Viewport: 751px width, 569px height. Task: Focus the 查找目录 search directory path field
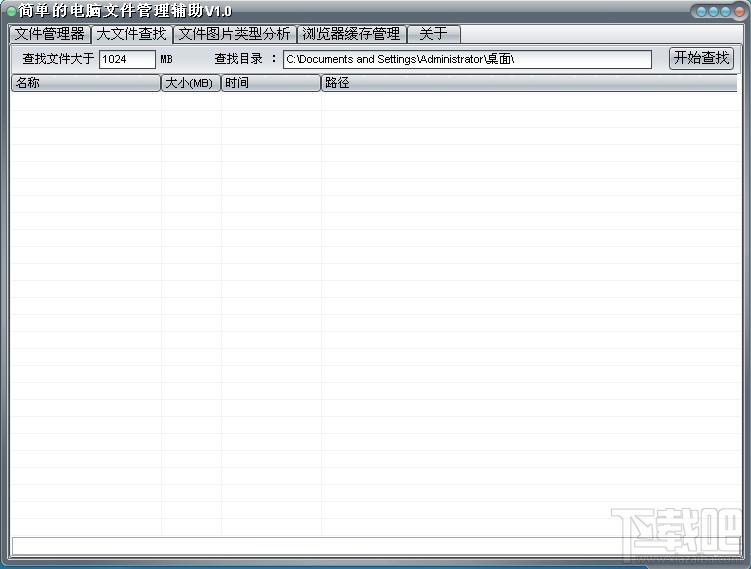point(467,59)
